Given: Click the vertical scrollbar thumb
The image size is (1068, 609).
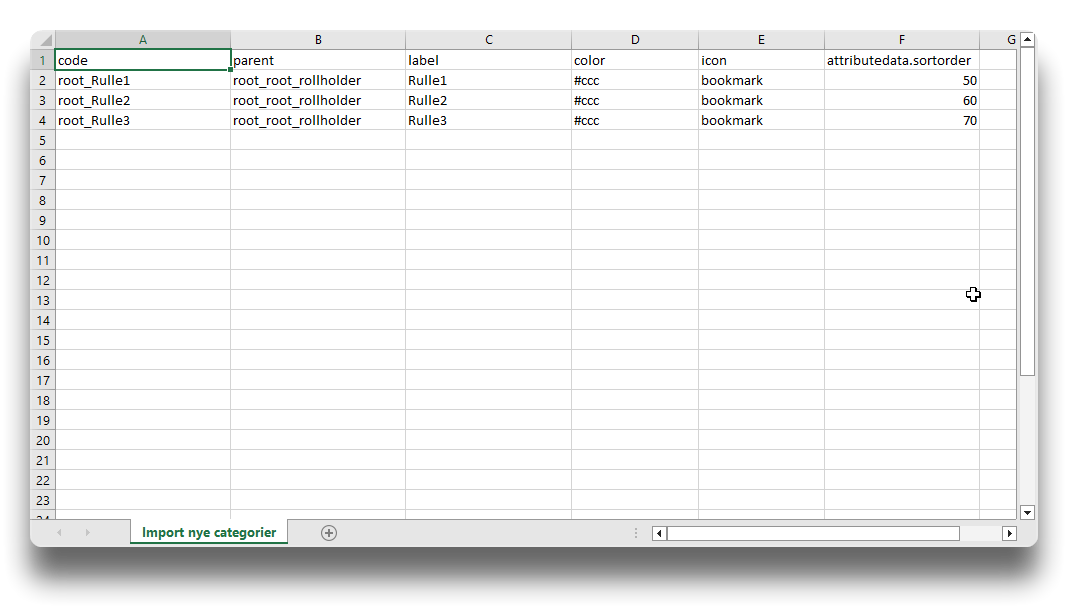Looking at the screenshot, I should [1027, 210].
